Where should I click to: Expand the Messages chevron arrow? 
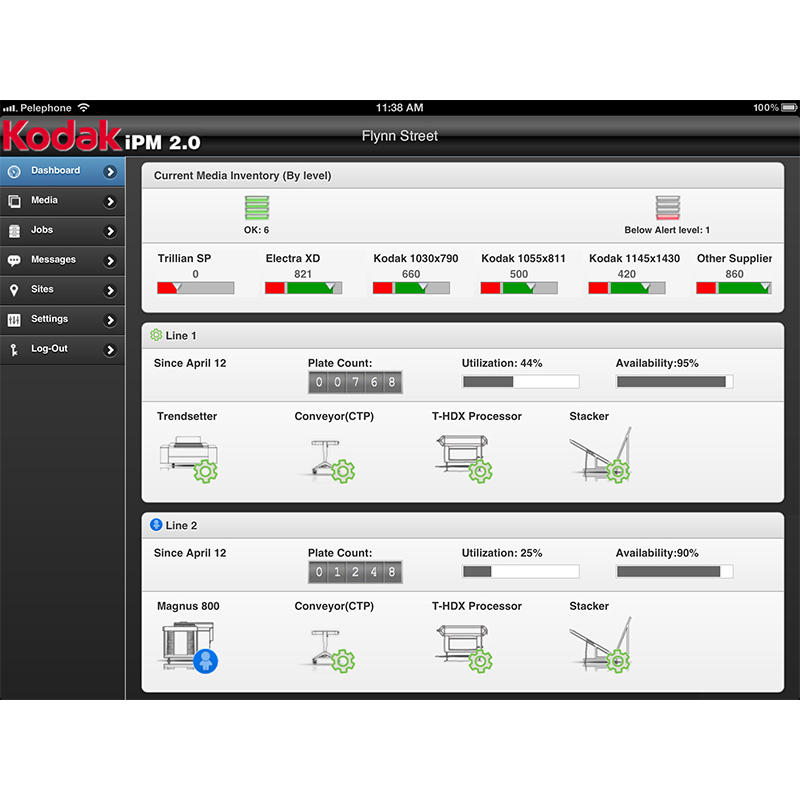point(110,261)
